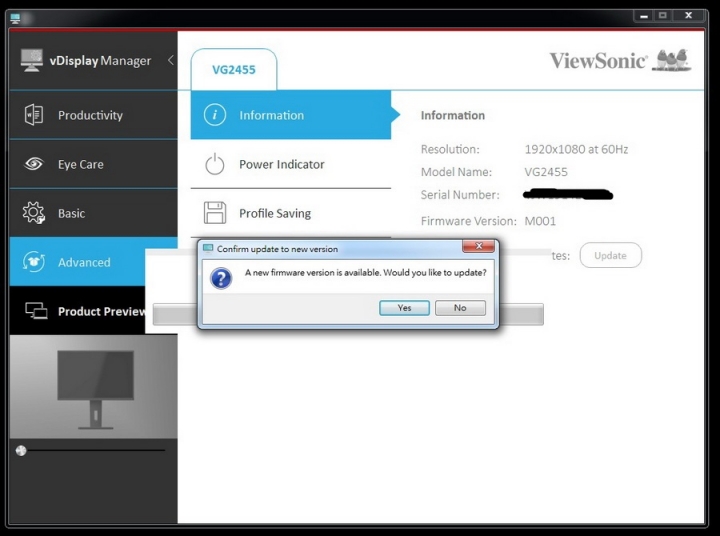Viewport: 720px width, 536px height.
Task: Select the Information submenu item
Action: click(291, 115)
